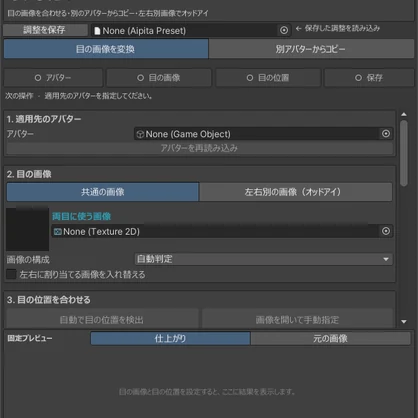
Task: Click the 固定プレビュー label
Action: [30, 338]
